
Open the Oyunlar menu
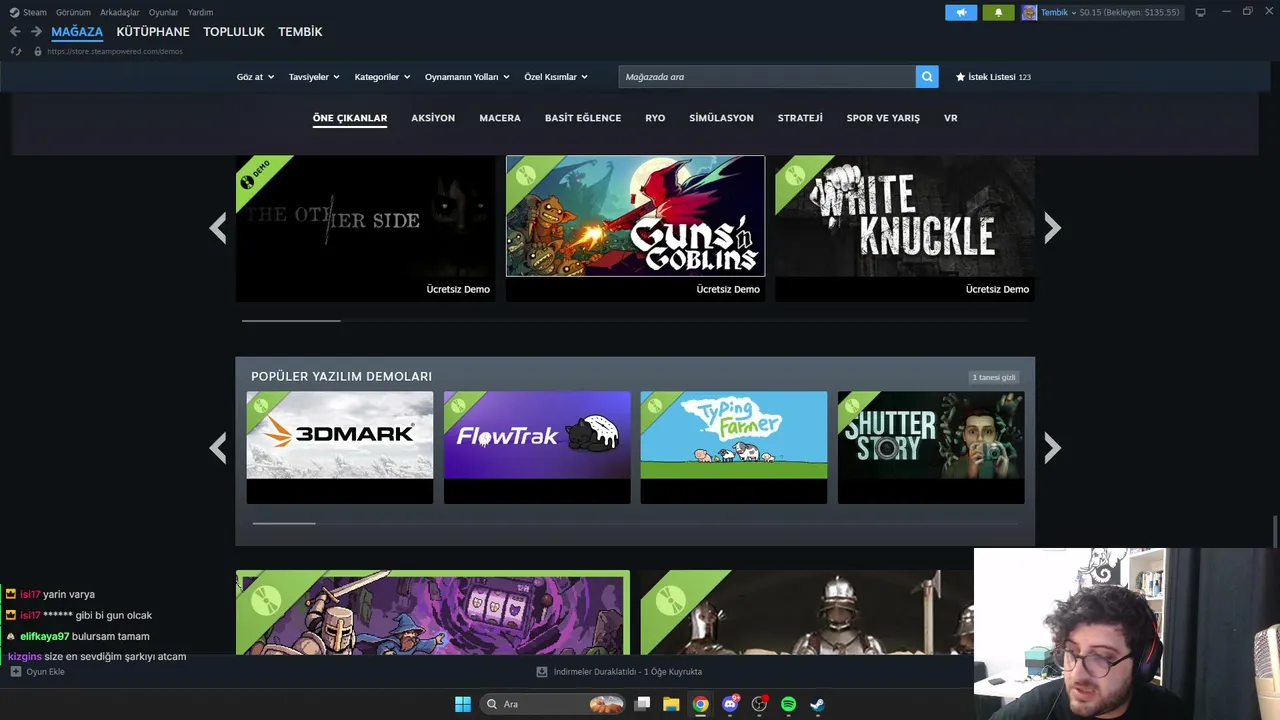pyautogui.click(x=164, y=12)
